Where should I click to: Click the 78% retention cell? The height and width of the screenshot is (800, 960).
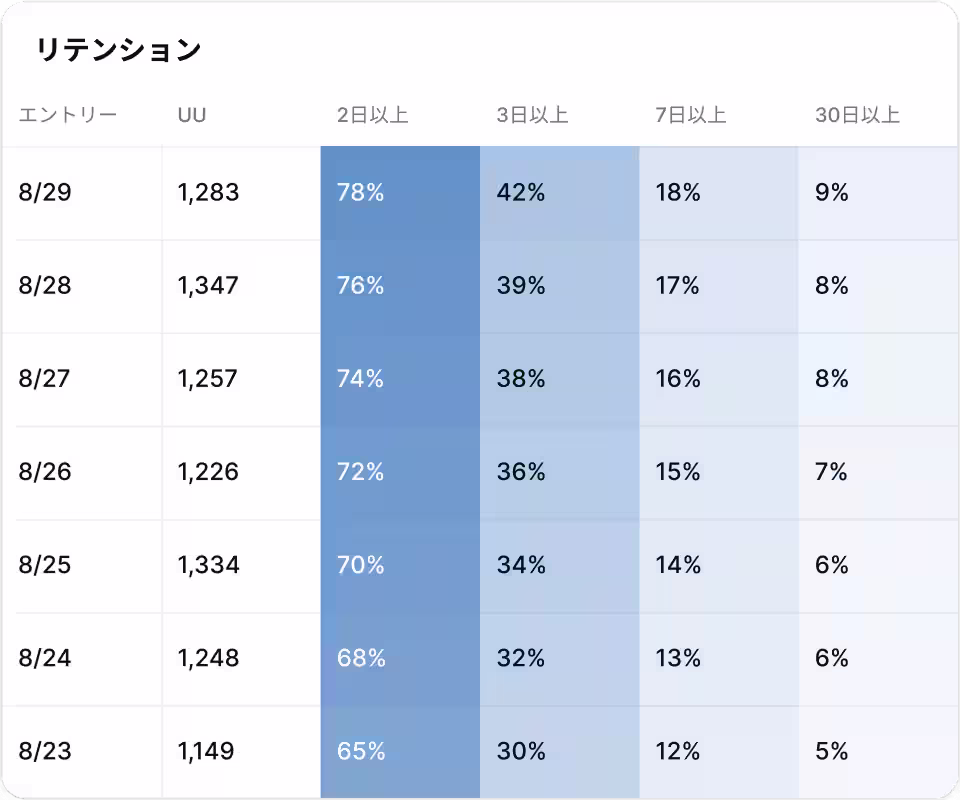(360, 193)
